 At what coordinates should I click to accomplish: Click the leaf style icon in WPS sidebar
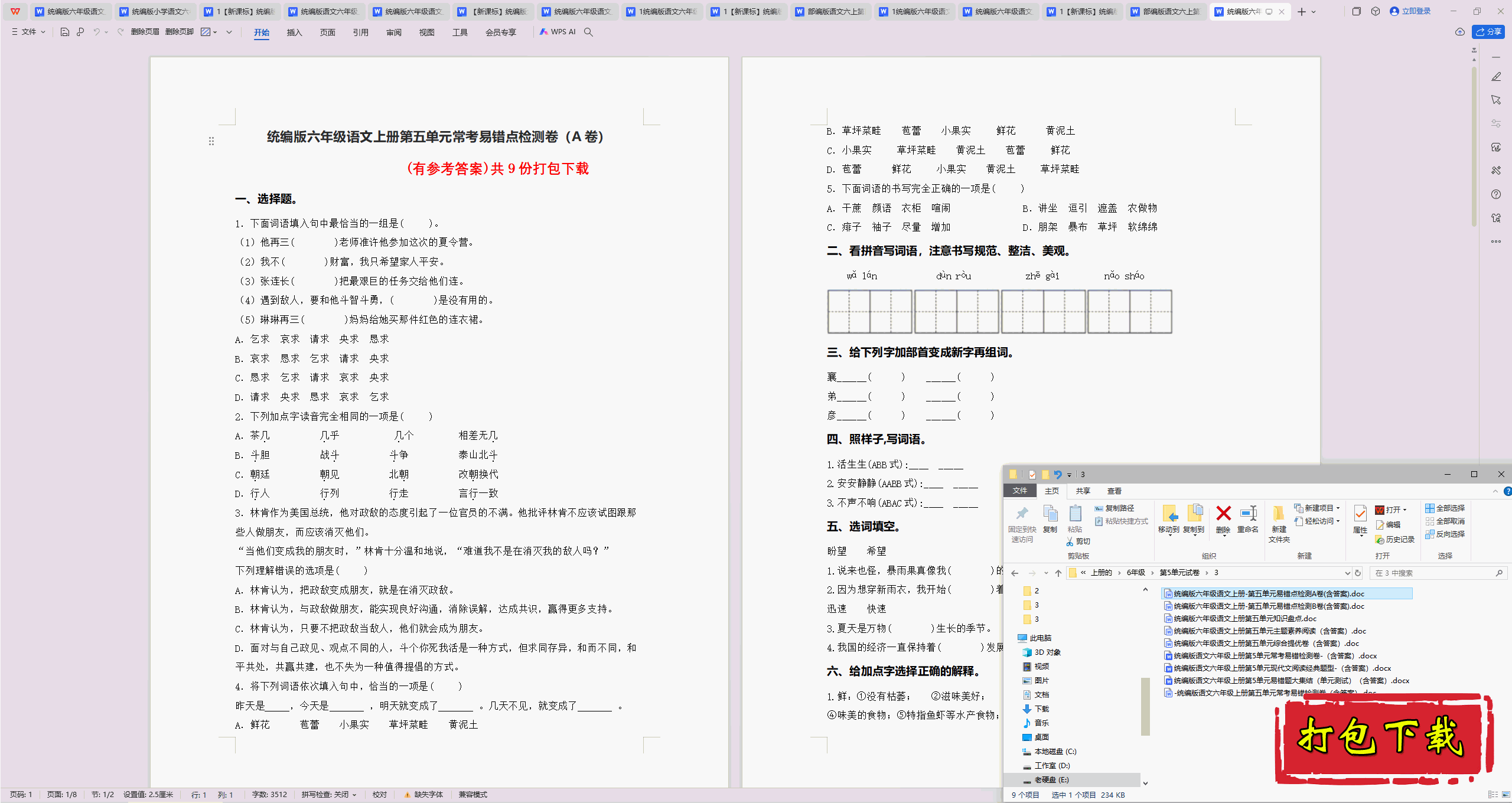(x=1496, y=147)
